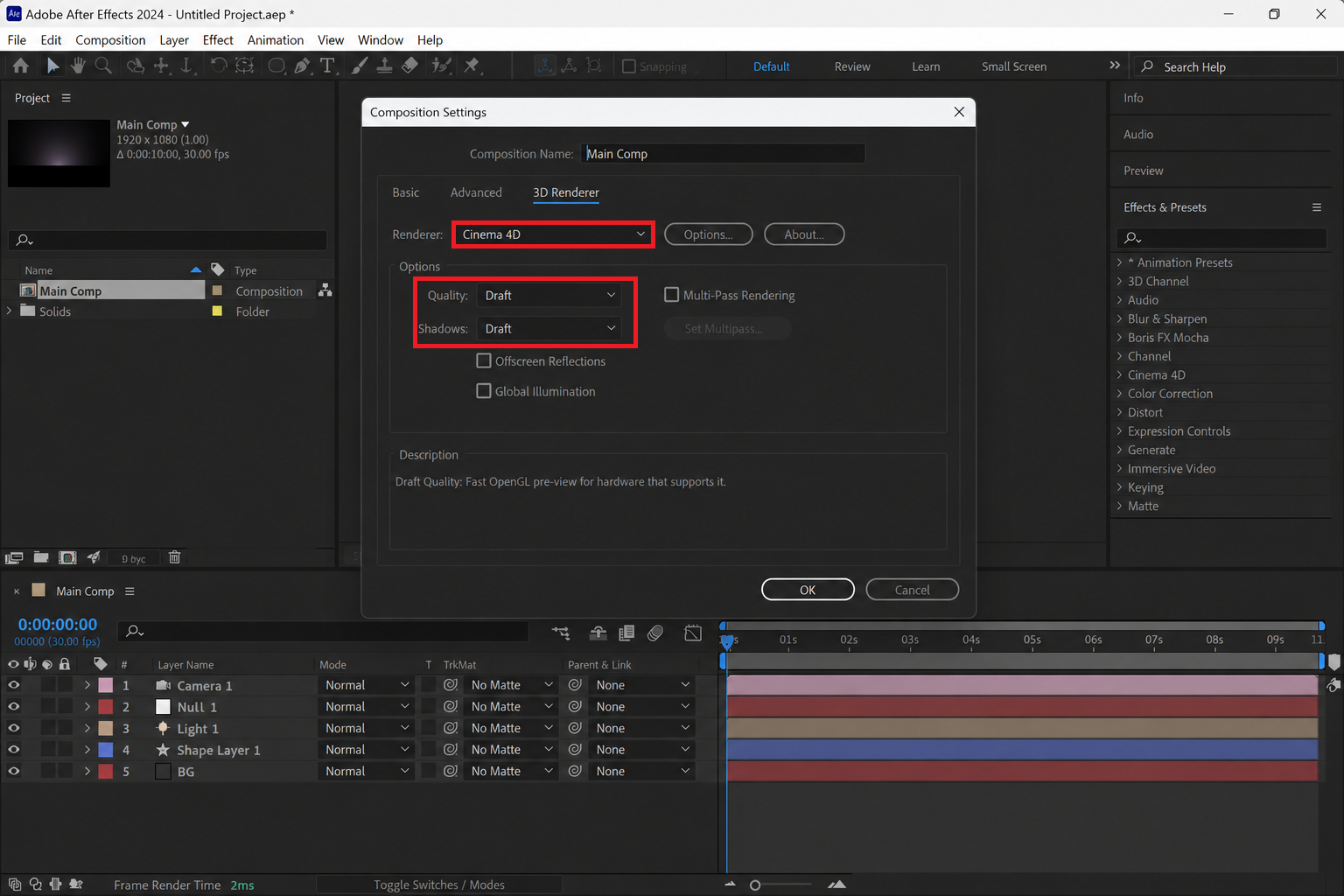Hide the Light 1 layer with eye toggle
This screenshot has height=896, width=1344.
13,728
